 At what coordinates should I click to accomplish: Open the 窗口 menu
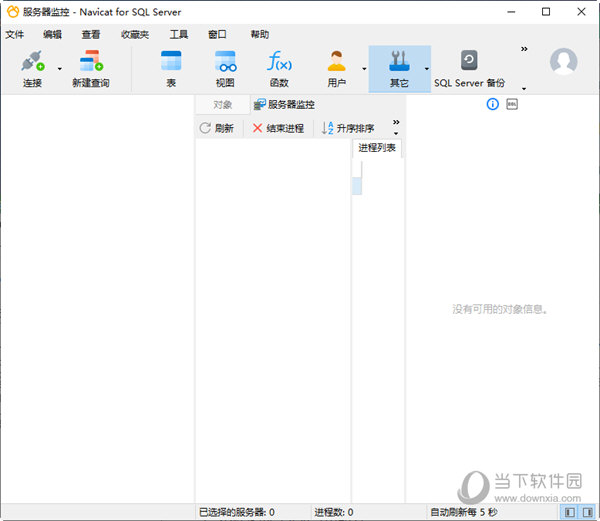[217, 34]
